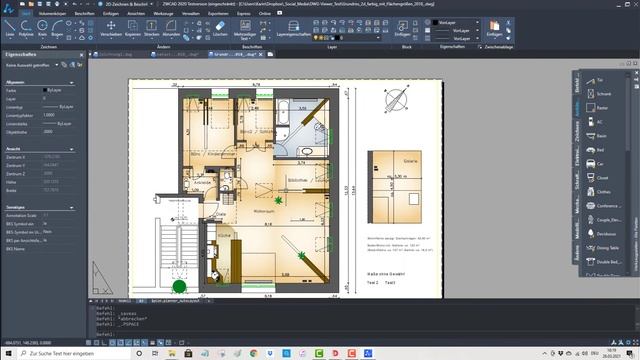The image size is (640, 360).
Task: Open the Ansichten ribbon tab
Action: (136, 13)
